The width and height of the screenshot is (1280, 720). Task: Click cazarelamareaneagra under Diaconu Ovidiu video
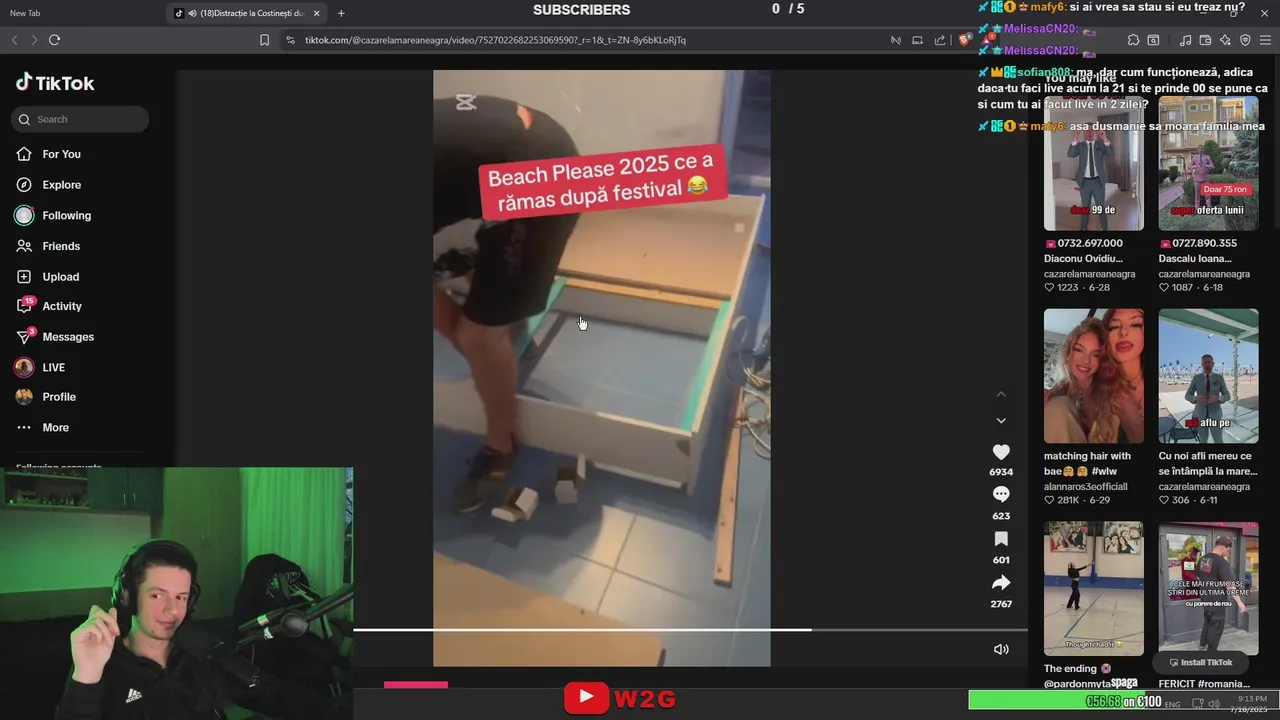1090,274
